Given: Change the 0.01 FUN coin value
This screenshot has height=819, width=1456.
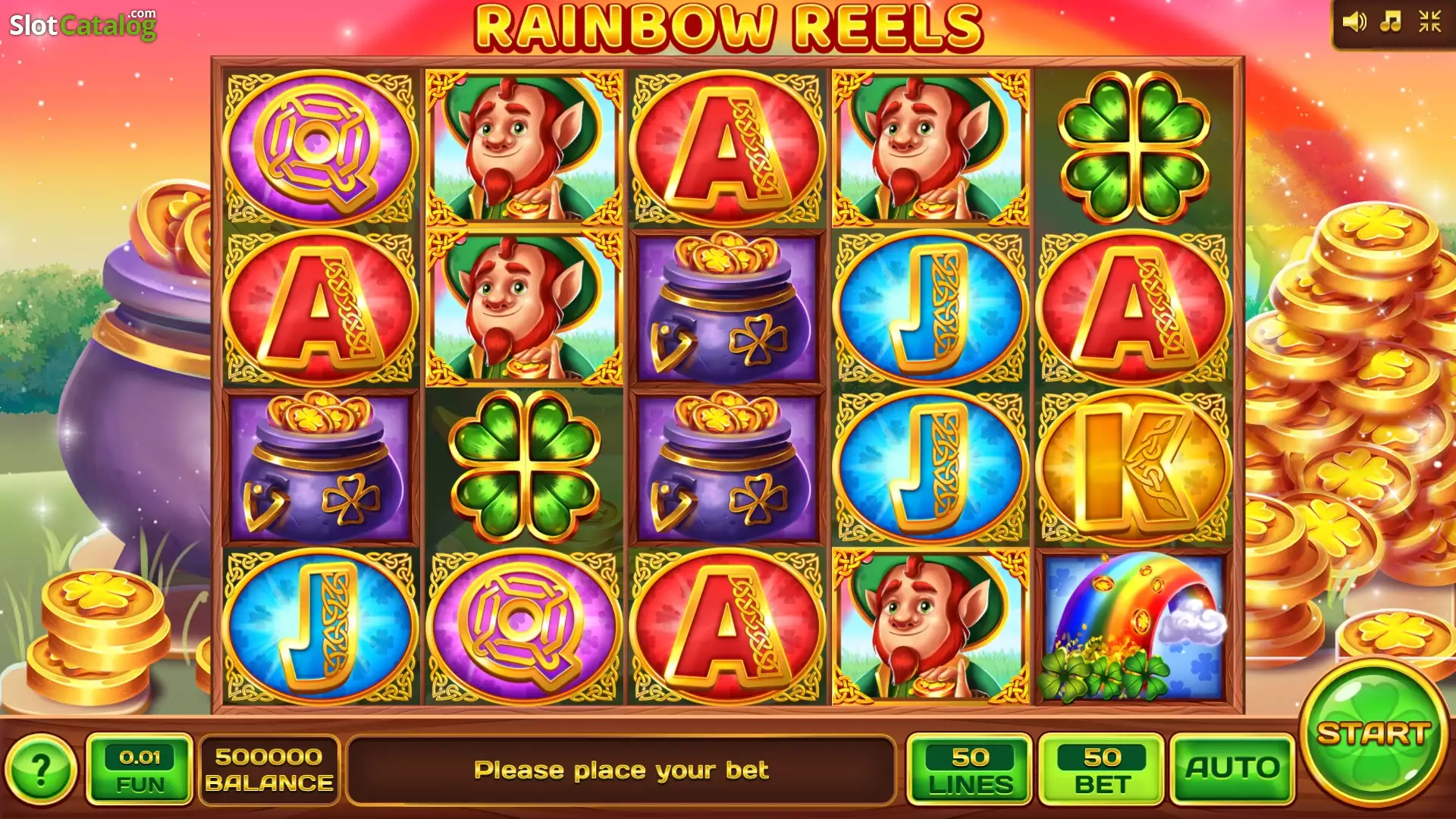Looking at the screenshot, I should (x=140, y=769).
